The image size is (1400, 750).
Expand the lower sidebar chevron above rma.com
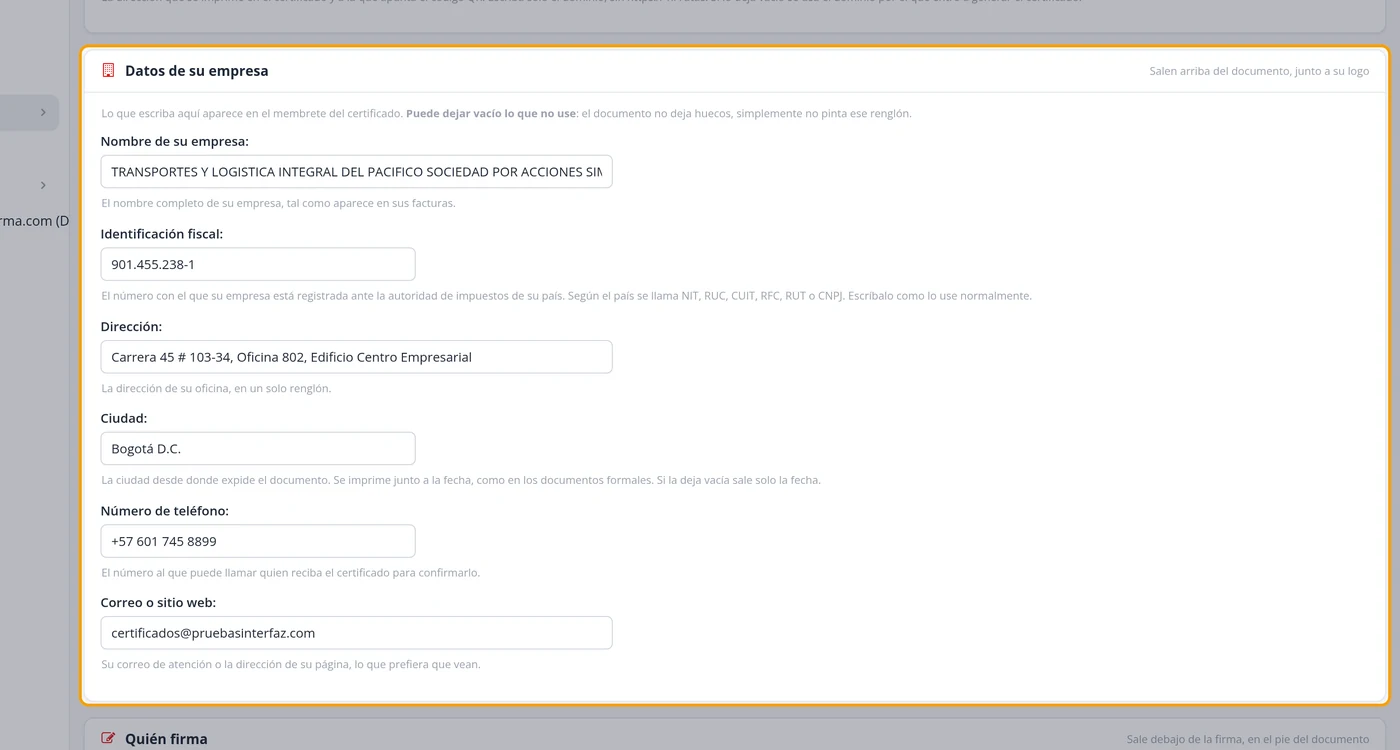(43, 185)
